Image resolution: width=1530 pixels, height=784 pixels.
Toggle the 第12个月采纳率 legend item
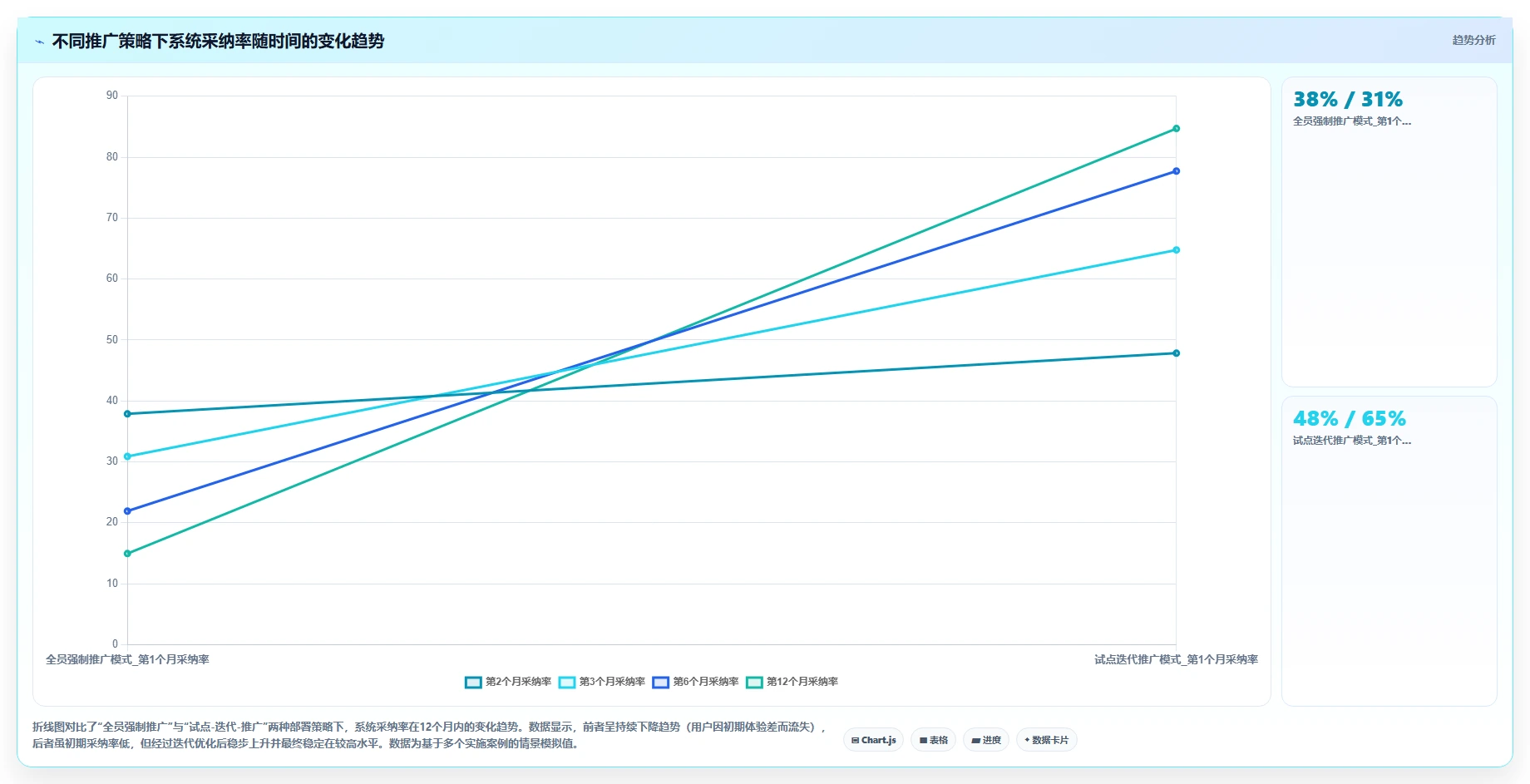coord(792,682)
